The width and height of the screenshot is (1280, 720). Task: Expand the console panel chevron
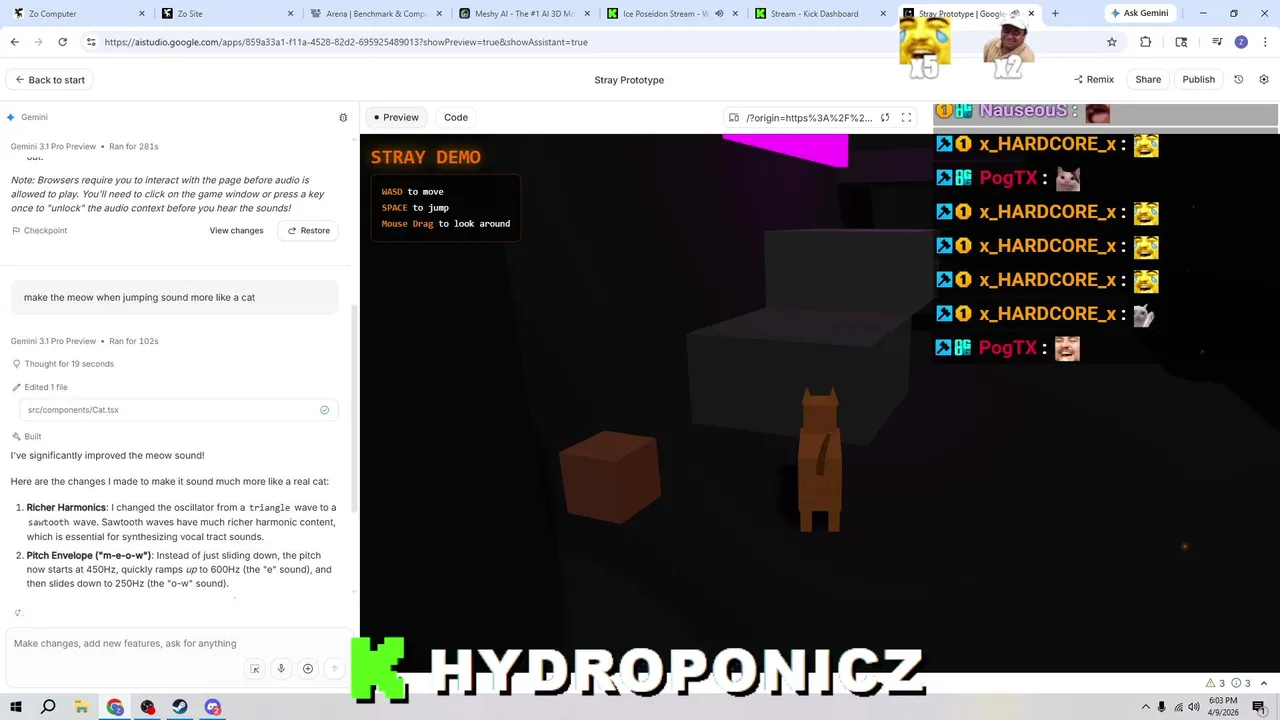coord(1266,683)
